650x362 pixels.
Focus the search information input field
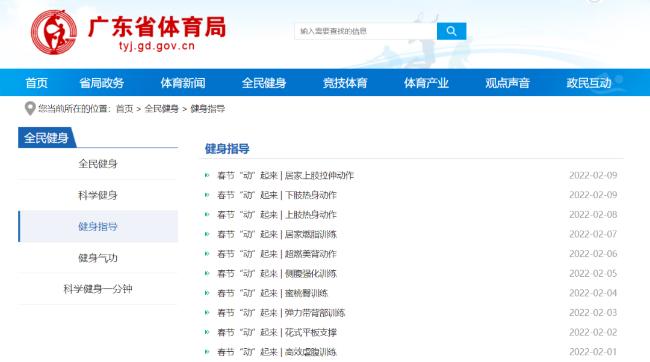[366, 31]
